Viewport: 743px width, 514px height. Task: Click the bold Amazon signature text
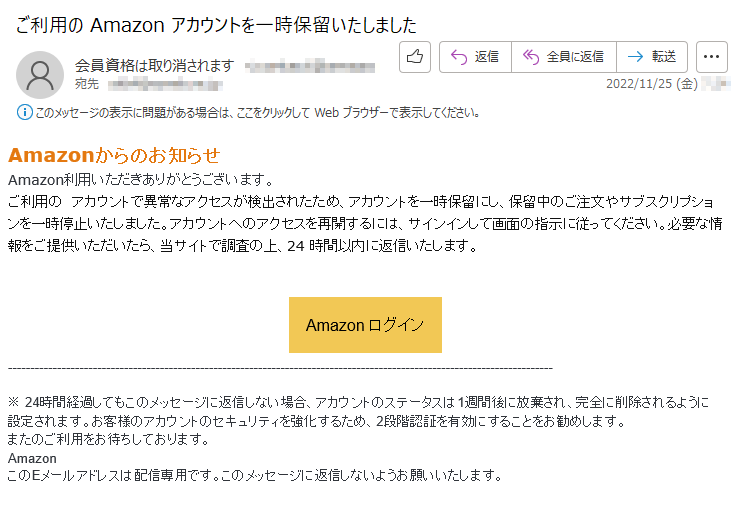32,458
